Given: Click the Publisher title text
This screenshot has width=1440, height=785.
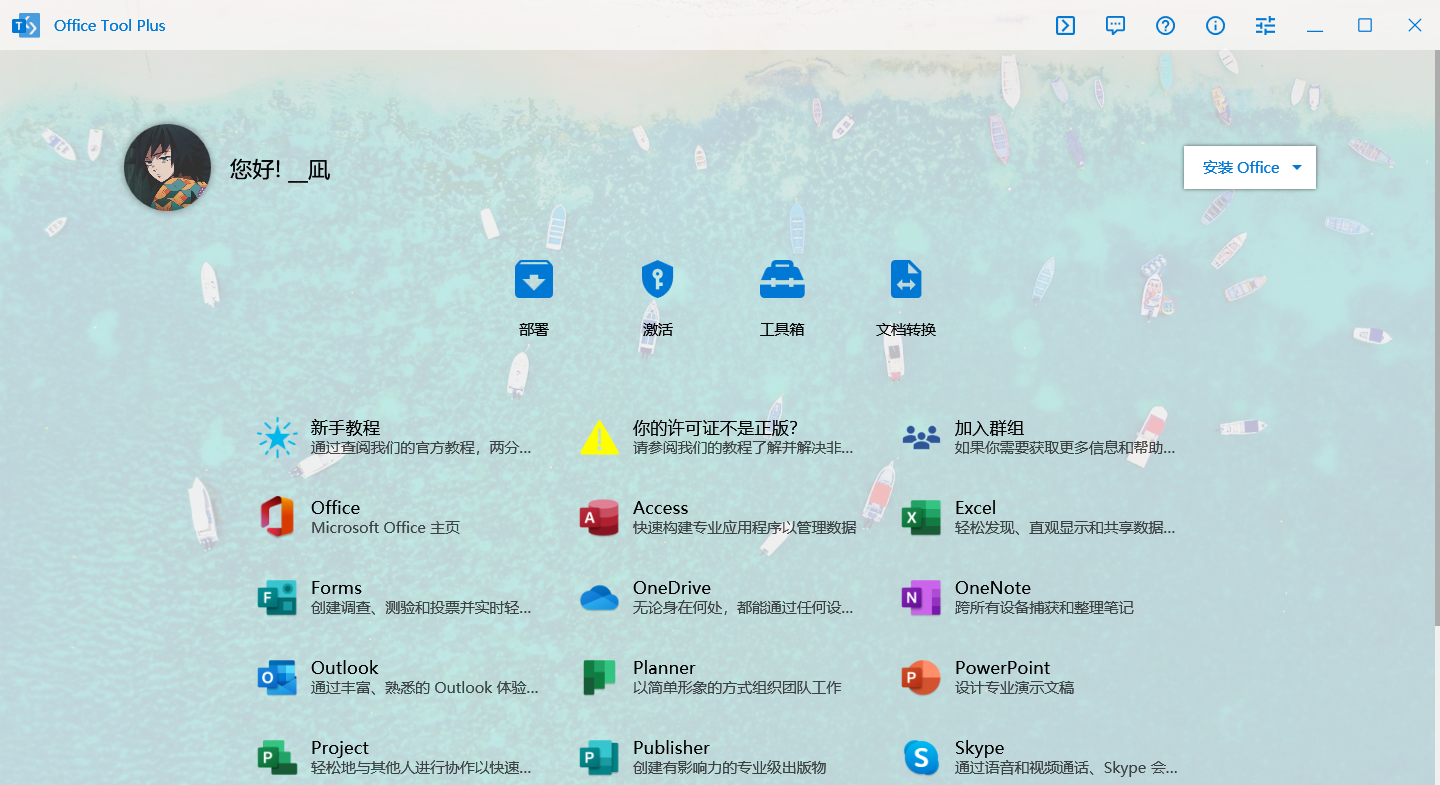Looking at the screenshot, I should 671,748.
